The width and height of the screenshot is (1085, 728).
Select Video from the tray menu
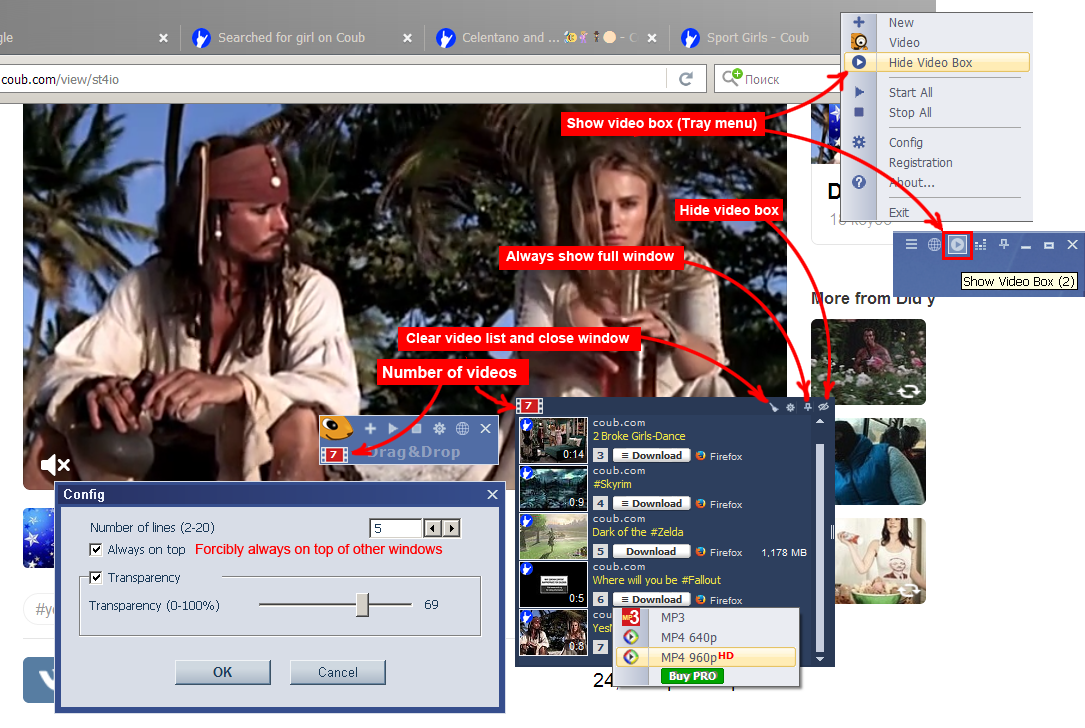coord(904,42)
